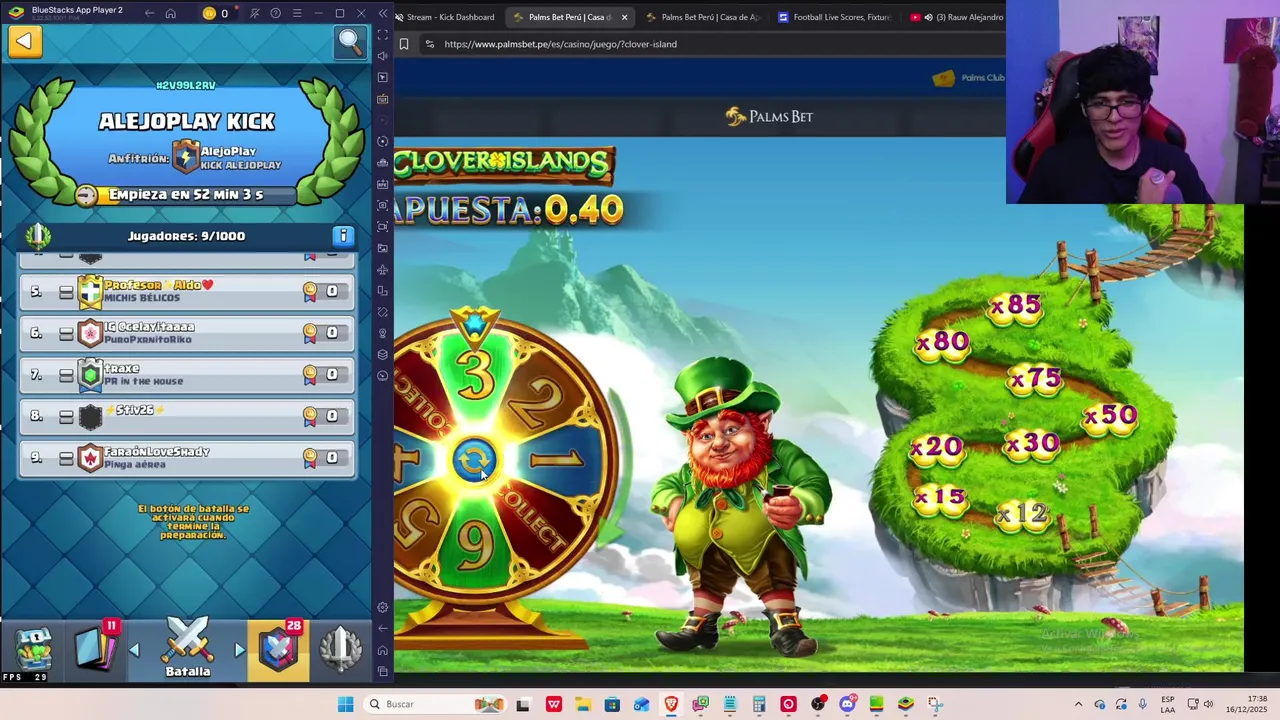Open the tournaments laurel sword tab
This screenshot has width=1280, height=720.
[x=340, y=648]
